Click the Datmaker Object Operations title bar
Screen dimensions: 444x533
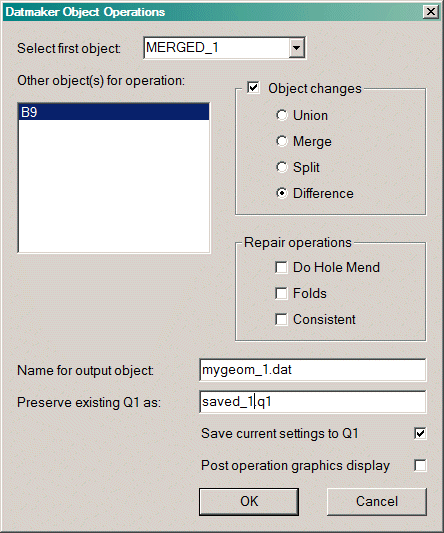[212, 12]
